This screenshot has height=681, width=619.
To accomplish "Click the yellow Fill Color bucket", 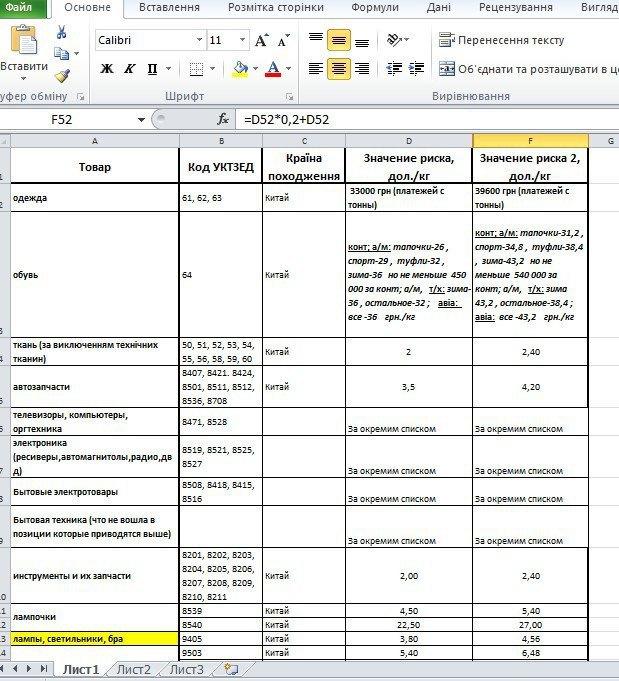I will point(239,69).
